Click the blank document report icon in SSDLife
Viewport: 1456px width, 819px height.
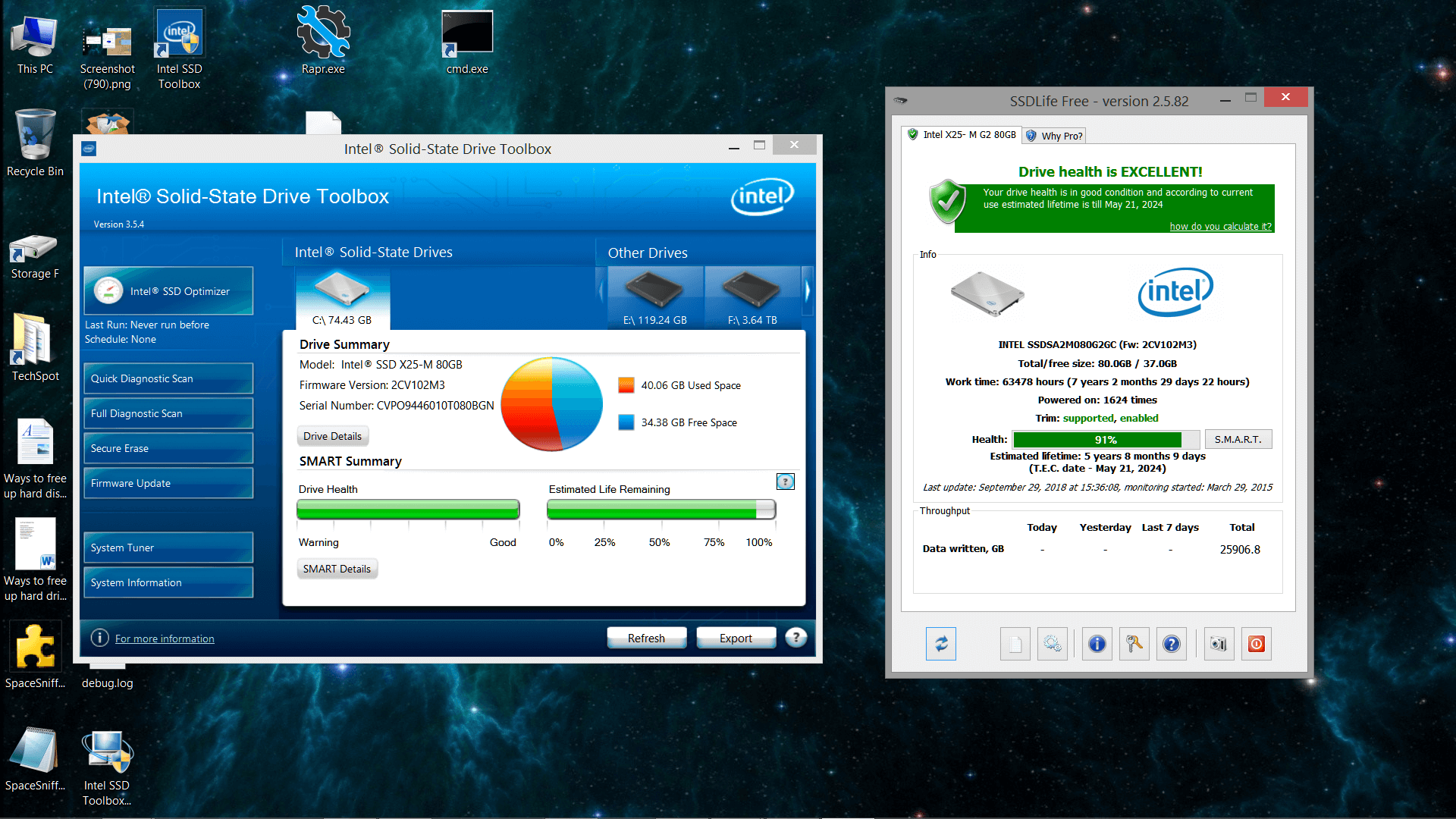pos(1015,644)
